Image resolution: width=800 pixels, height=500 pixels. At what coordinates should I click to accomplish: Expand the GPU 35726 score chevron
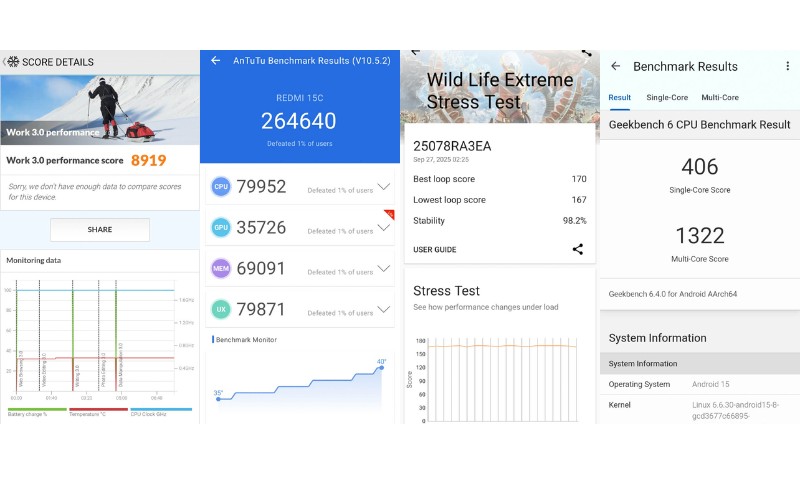click(x=383, y=228)
